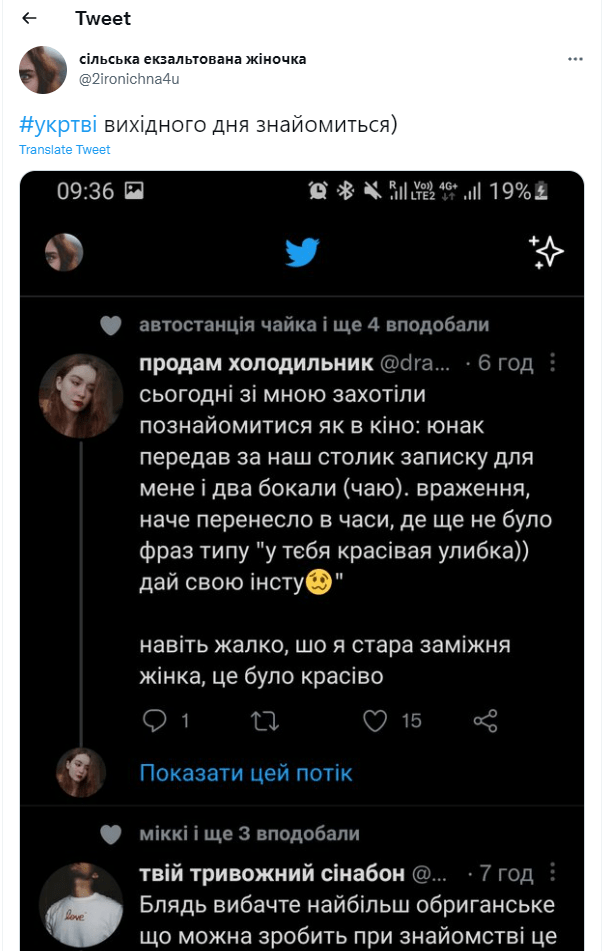
Task: Open the three-dot more options menu
Action: [575, 59]
